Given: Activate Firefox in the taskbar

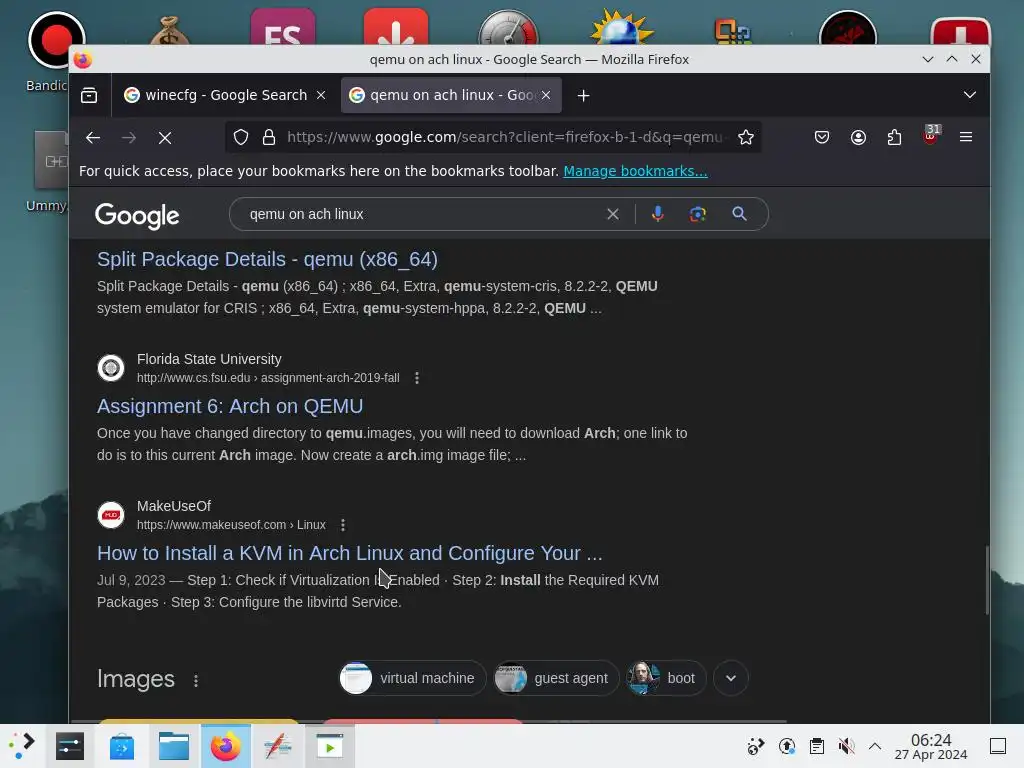Looking at the screenshot, I should 225,746.
